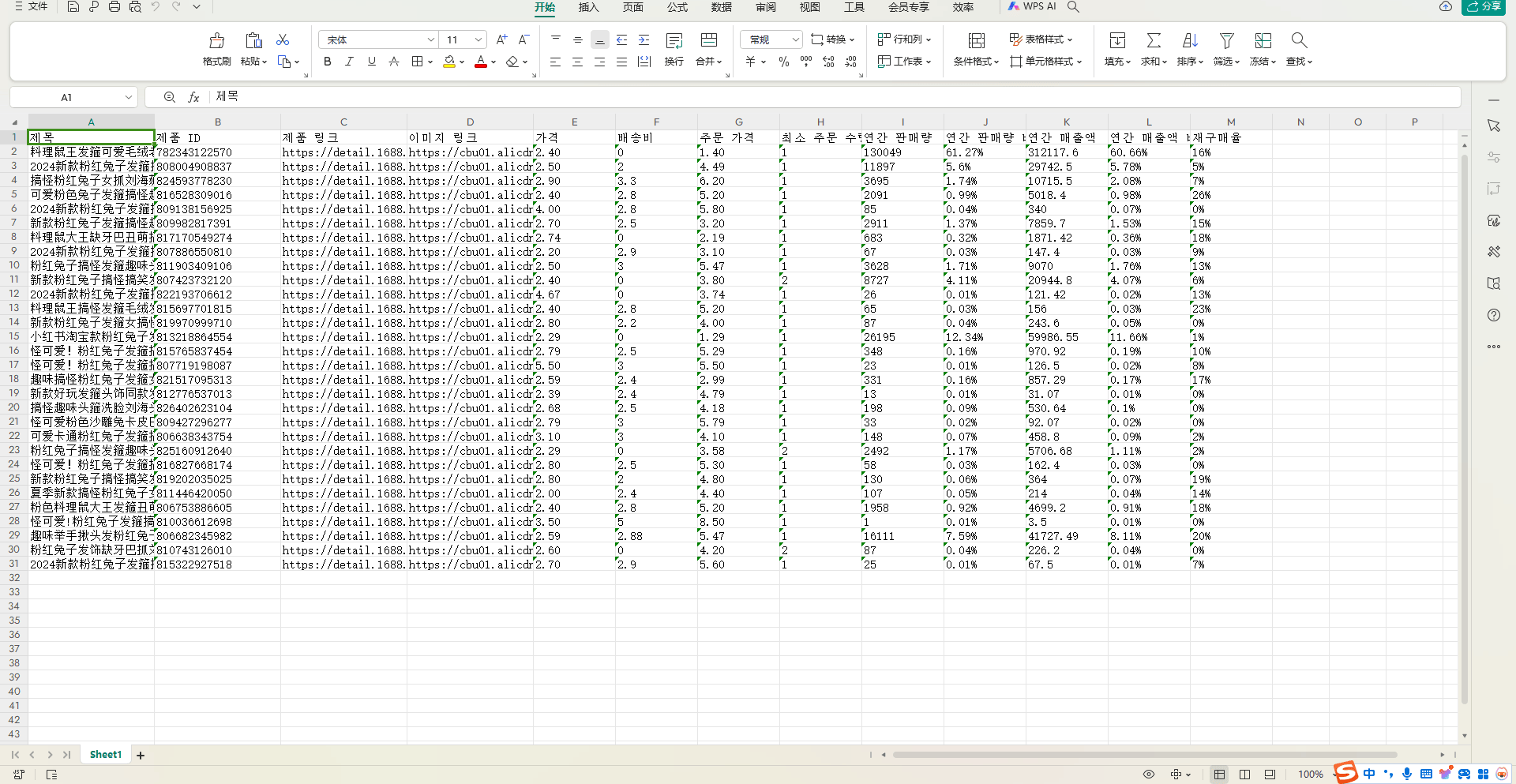
Task: Open the font name dropdown
Action: point(431,39)
